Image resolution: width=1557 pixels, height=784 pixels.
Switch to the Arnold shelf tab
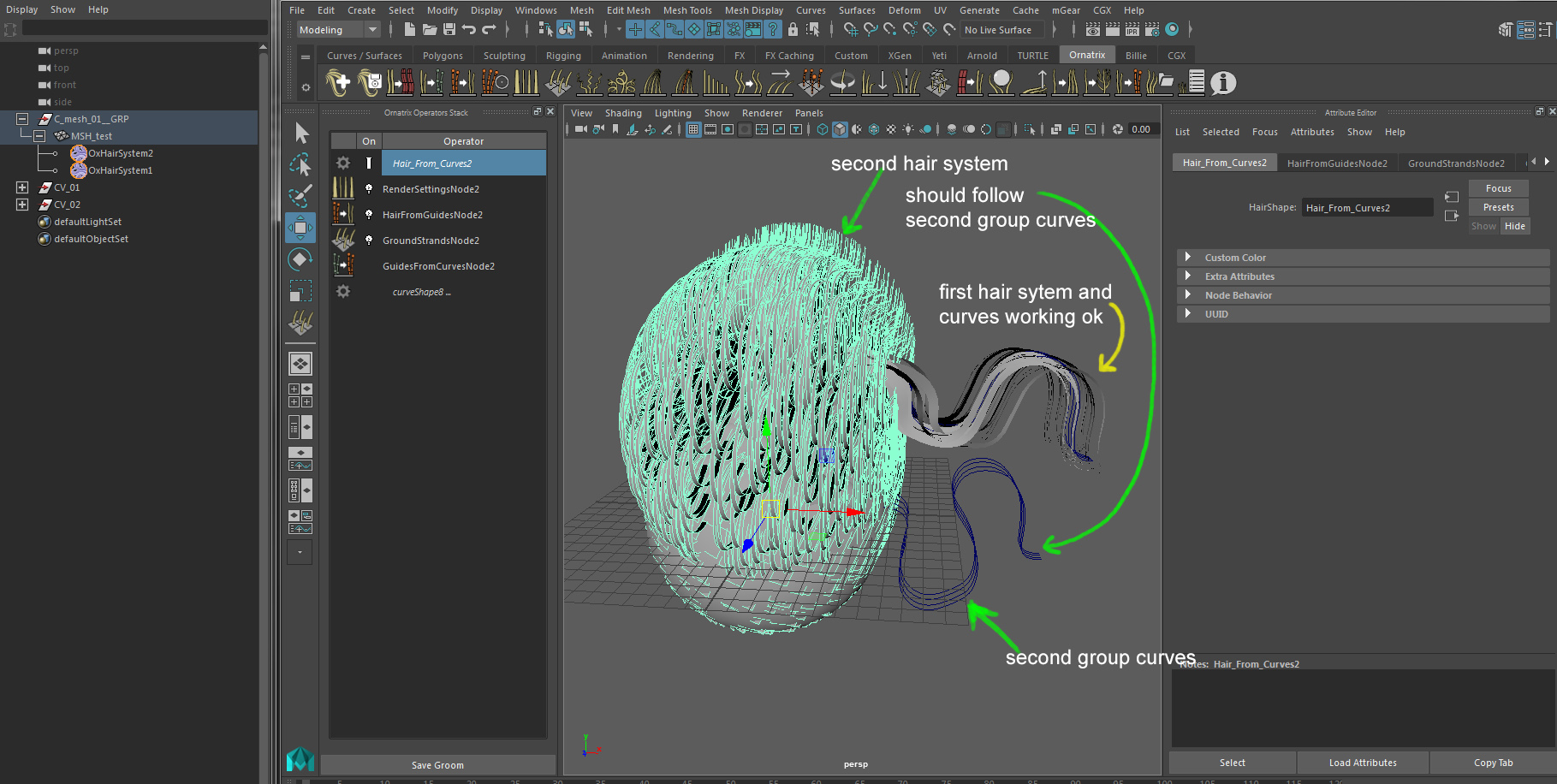coord(982,56)
